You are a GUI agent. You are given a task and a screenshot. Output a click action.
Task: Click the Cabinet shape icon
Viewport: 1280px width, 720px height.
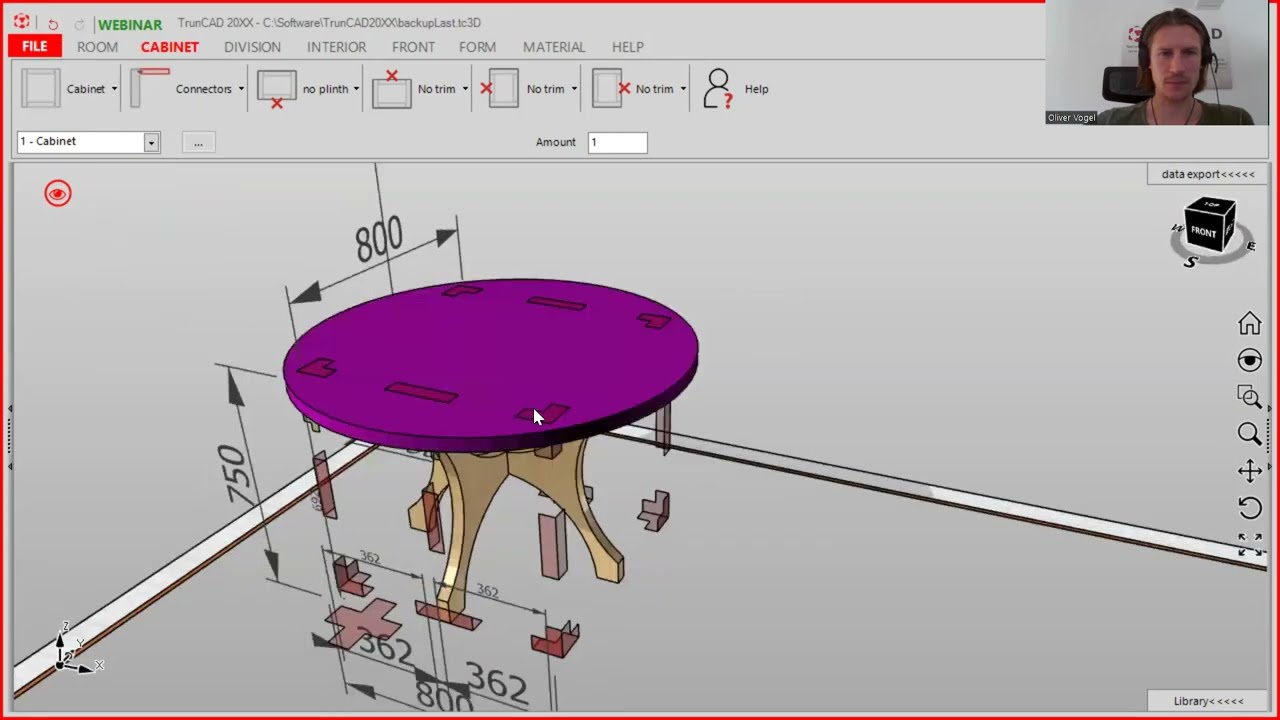(x=41, y=89)
